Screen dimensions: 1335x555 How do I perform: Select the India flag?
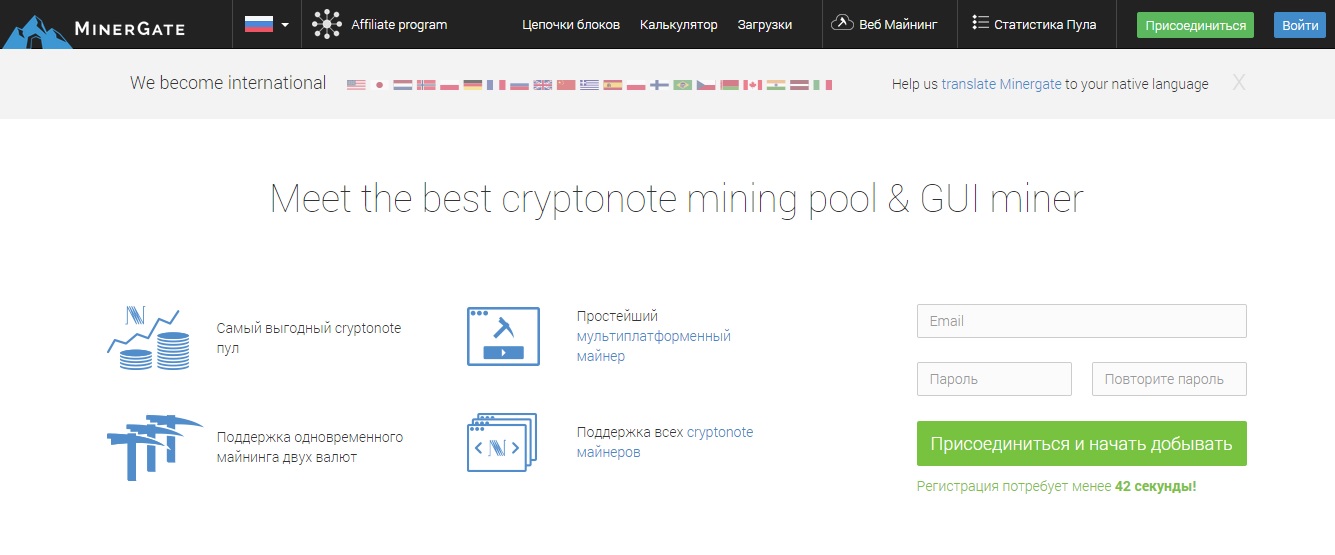click(x=776, y=85)
